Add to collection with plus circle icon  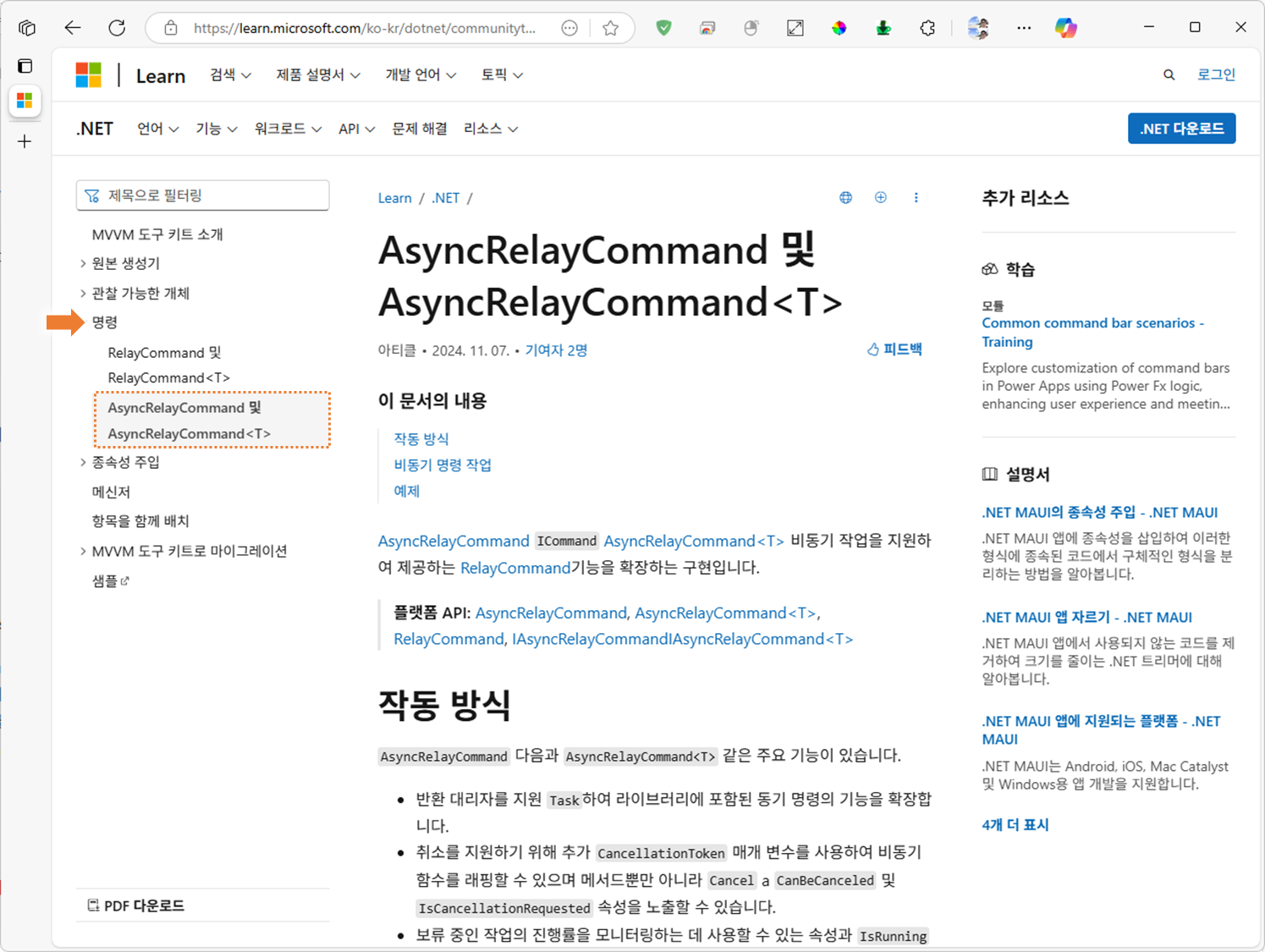[881, 197]
